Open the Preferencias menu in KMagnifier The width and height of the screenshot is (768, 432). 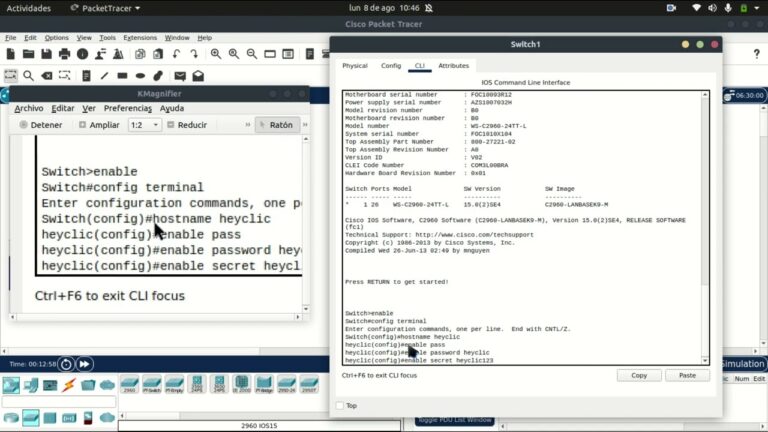pyautogui.click(x=127, y=108)
